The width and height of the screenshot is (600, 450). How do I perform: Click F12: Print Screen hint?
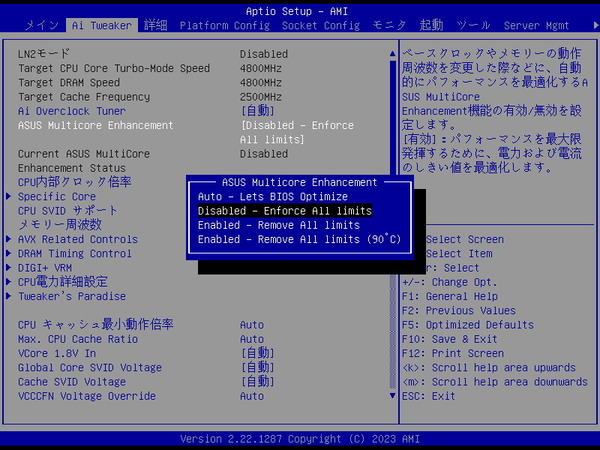[x=453, y=353]
